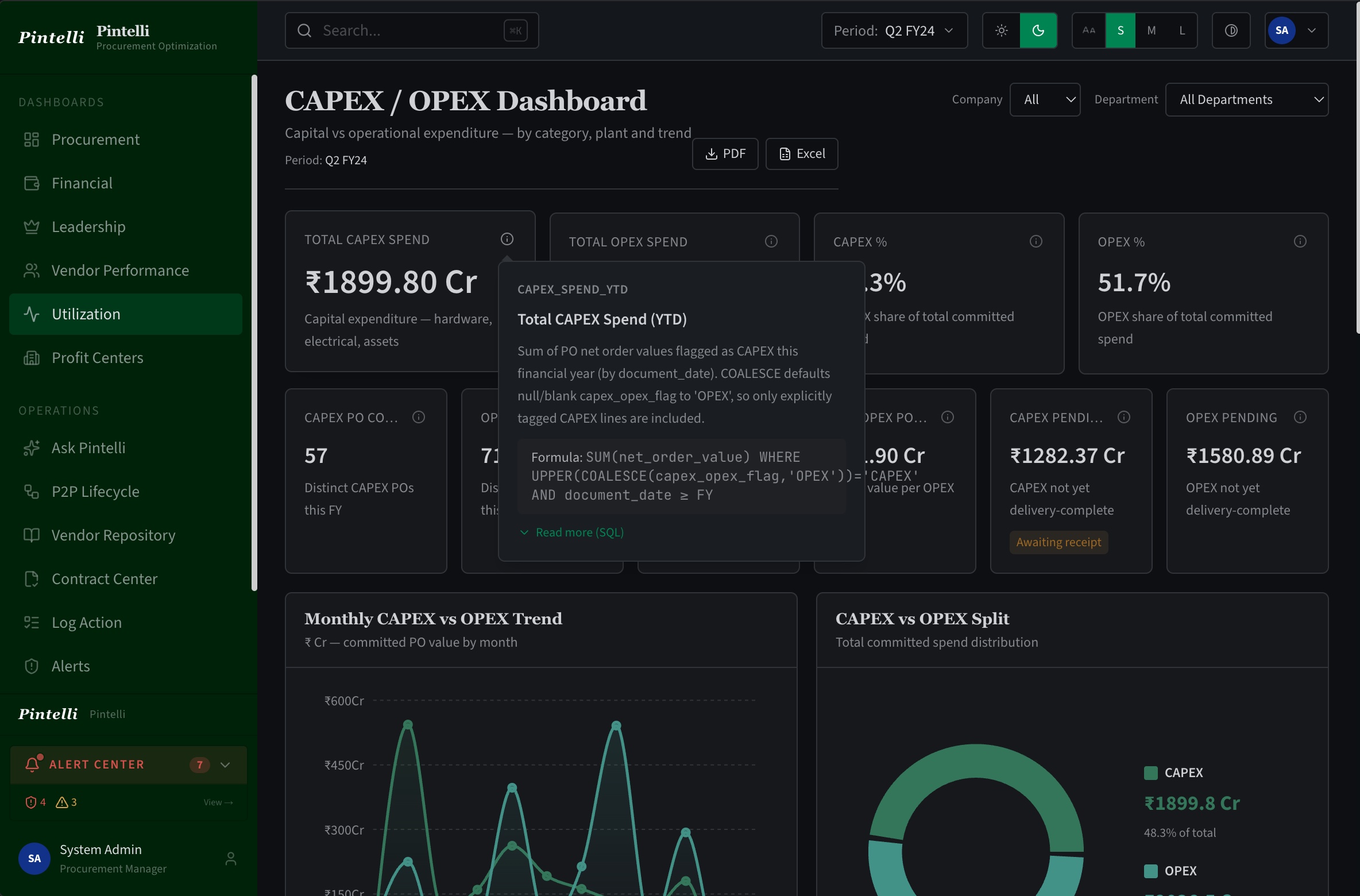Click the search magnifier icon
1360x896 pixels.
pyautogui.click(x=304, y=30)
